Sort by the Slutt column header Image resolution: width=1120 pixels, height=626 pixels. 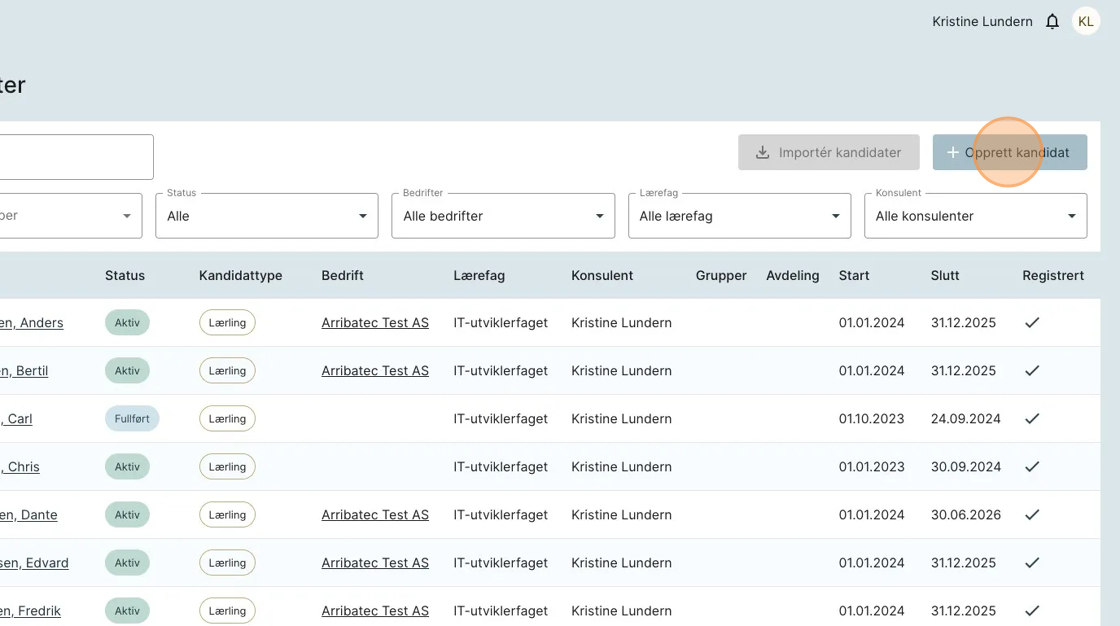tap(945, 276)
